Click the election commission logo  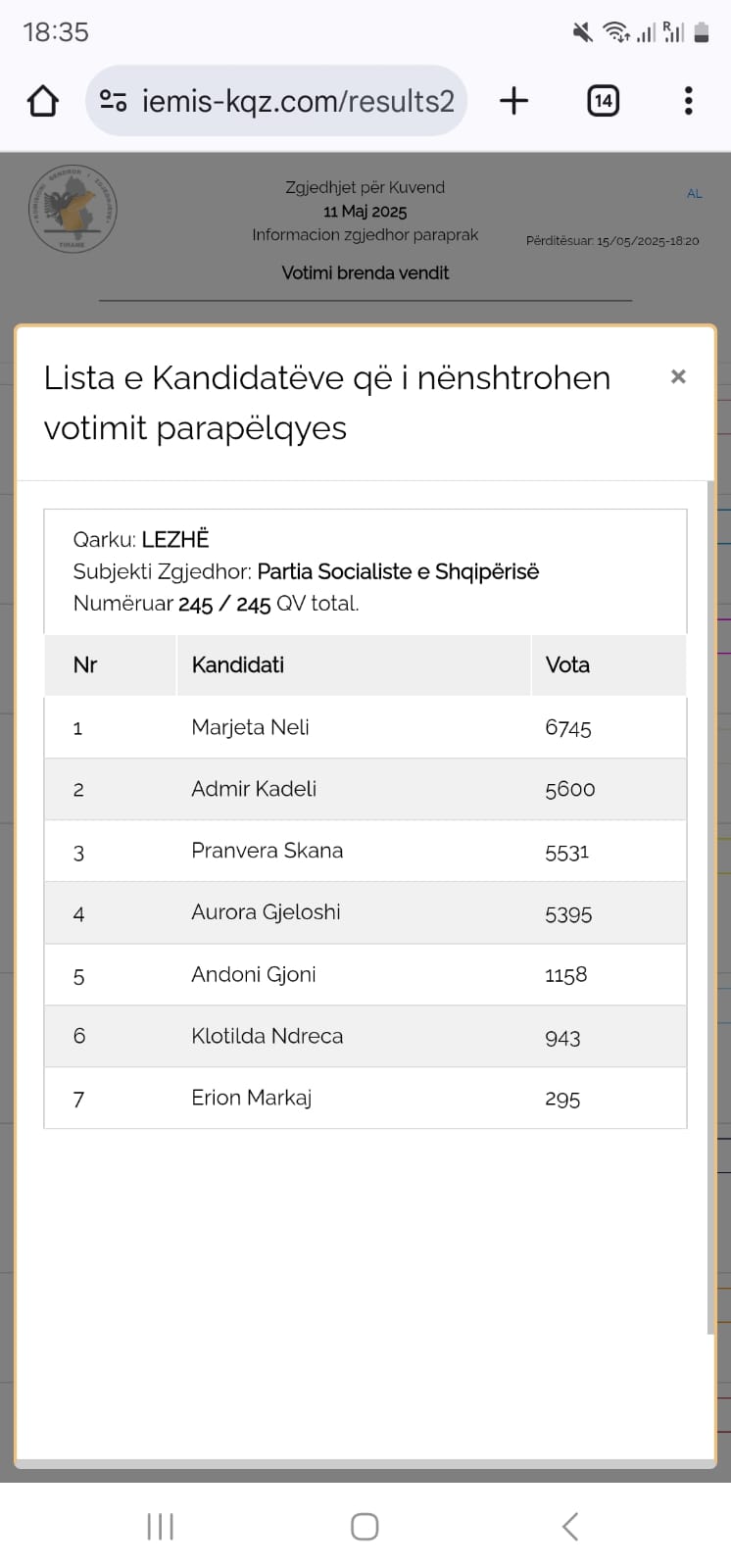click(73, 209)
